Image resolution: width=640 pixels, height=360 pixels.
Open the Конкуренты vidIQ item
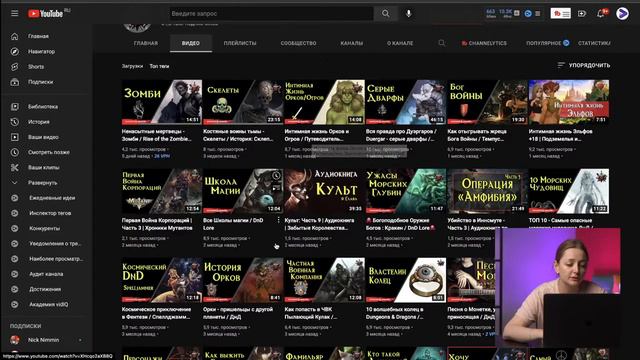coord(43,228)
